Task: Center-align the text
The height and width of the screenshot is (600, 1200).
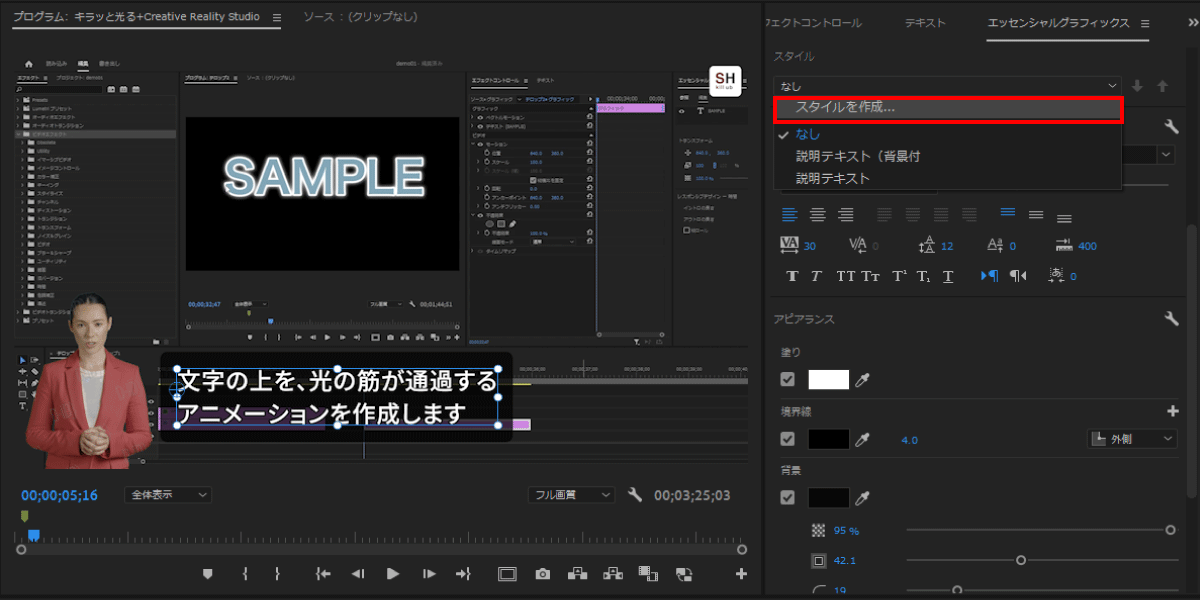Action: pos(818,215)
